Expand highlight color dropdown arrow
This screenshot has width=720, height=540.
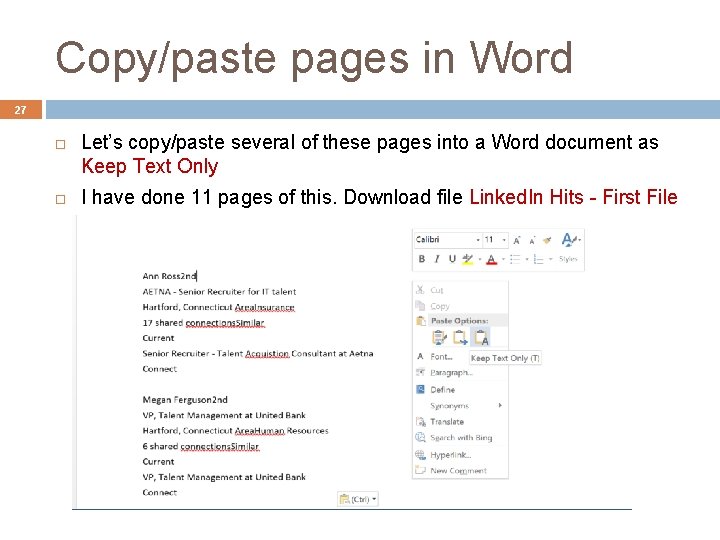[x=480, y=259]
